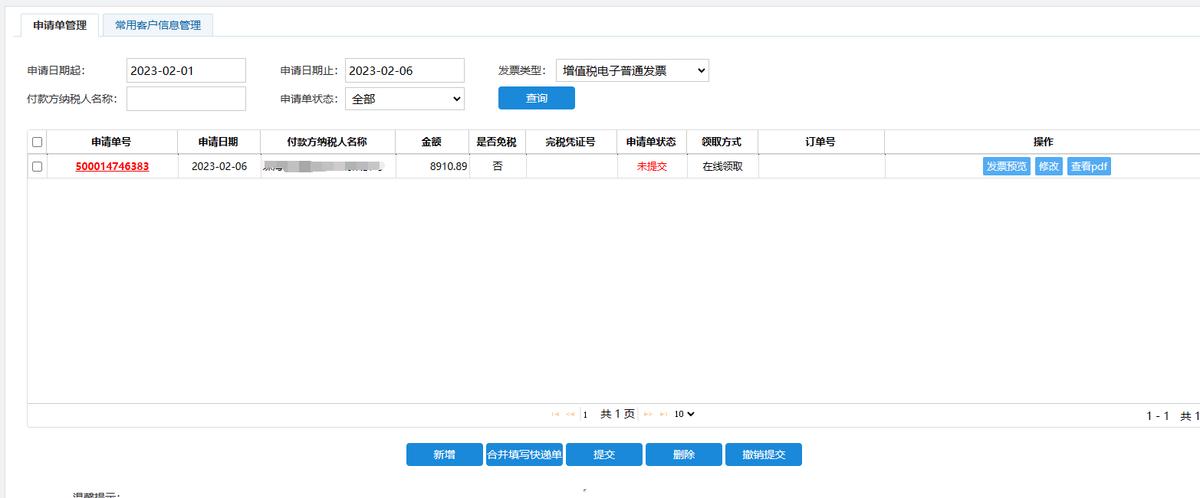Image resolution: width=1200 pixels, height=498 pixels.
Task: Click the 是否免税 column header
Action: (498, 142)
